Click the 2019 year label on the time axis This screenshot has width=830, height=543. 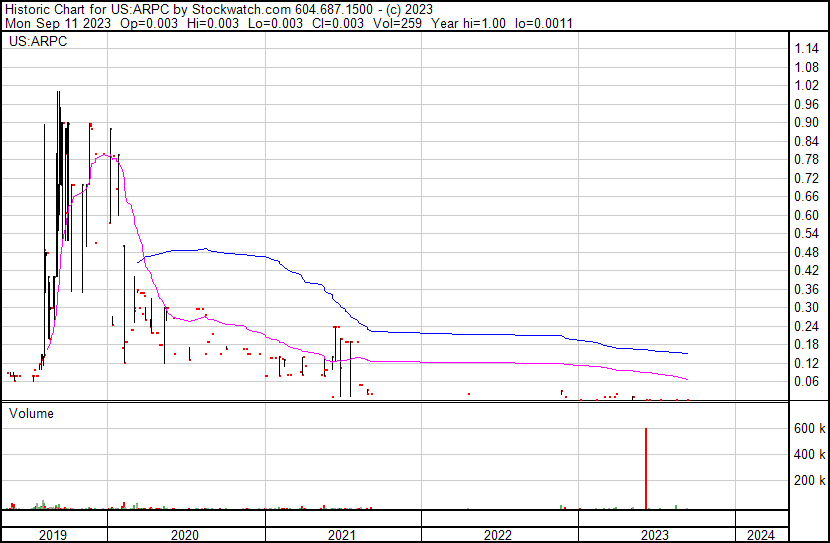tap(53, 535)
